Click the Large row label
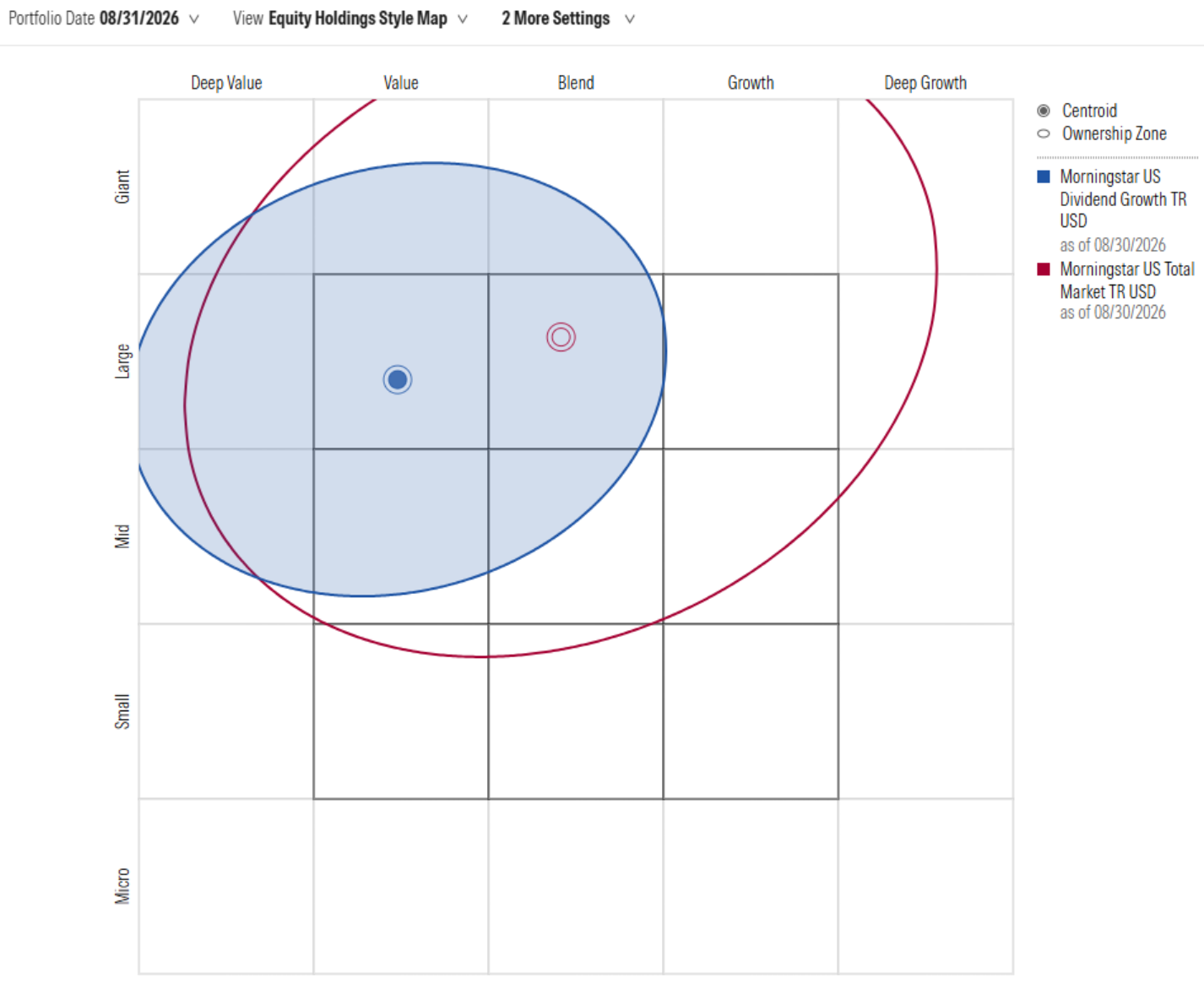The width and height of the screenshot is (1204, 984). pos(122,361)
